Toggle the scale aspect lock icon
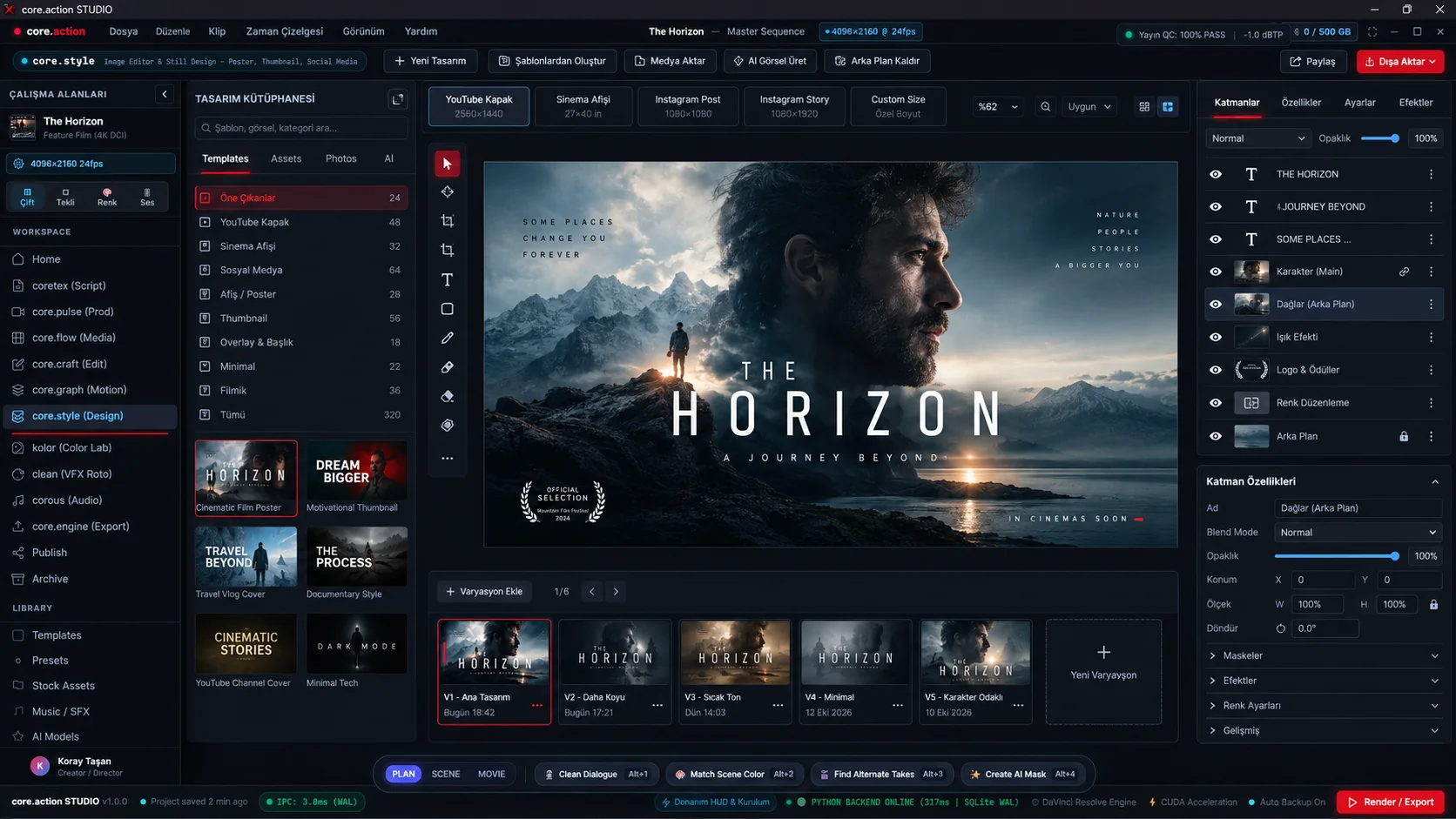This screenshot has height=819, width=1456. point(1433,604)
